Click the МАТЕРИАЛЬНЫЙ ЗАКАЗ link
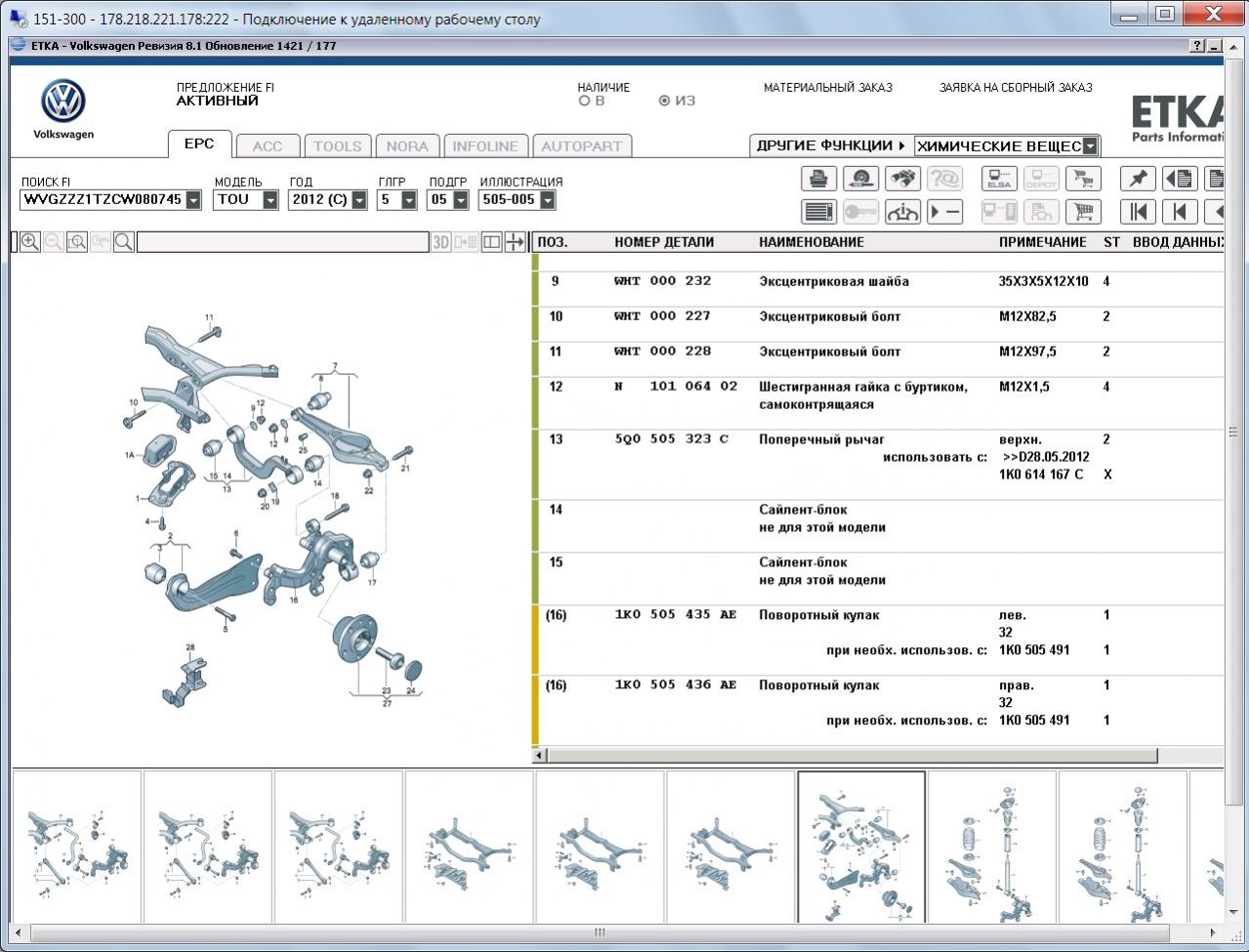The image size is (1249, 952). pos(828,87)
